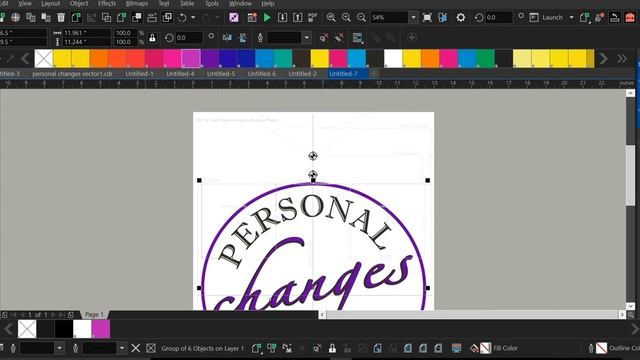Click the white lock icon in status bar

click(x=332, y=348)
